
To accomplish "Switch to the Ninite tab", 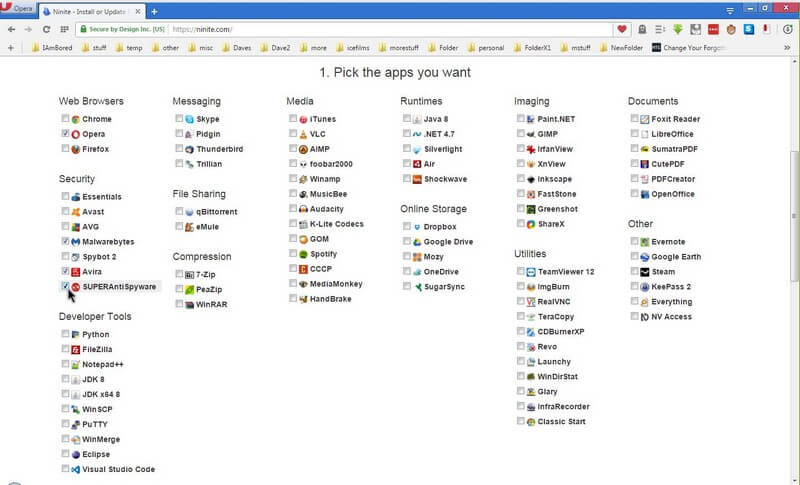I will [90, 11].
